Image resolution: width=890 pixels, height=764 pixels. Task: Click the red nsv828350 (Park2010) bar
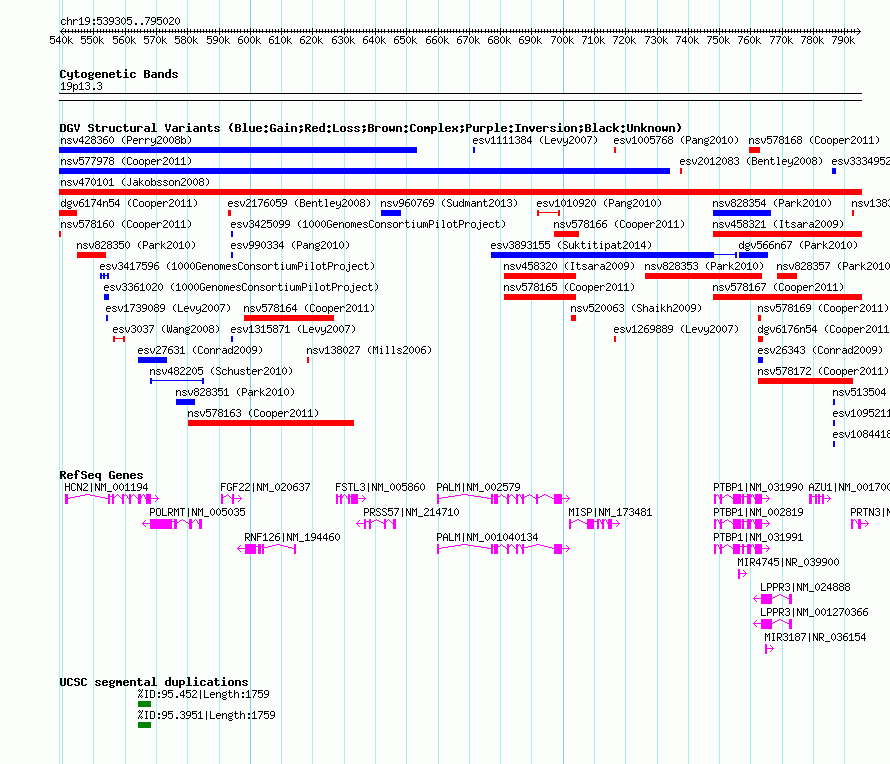91,255
